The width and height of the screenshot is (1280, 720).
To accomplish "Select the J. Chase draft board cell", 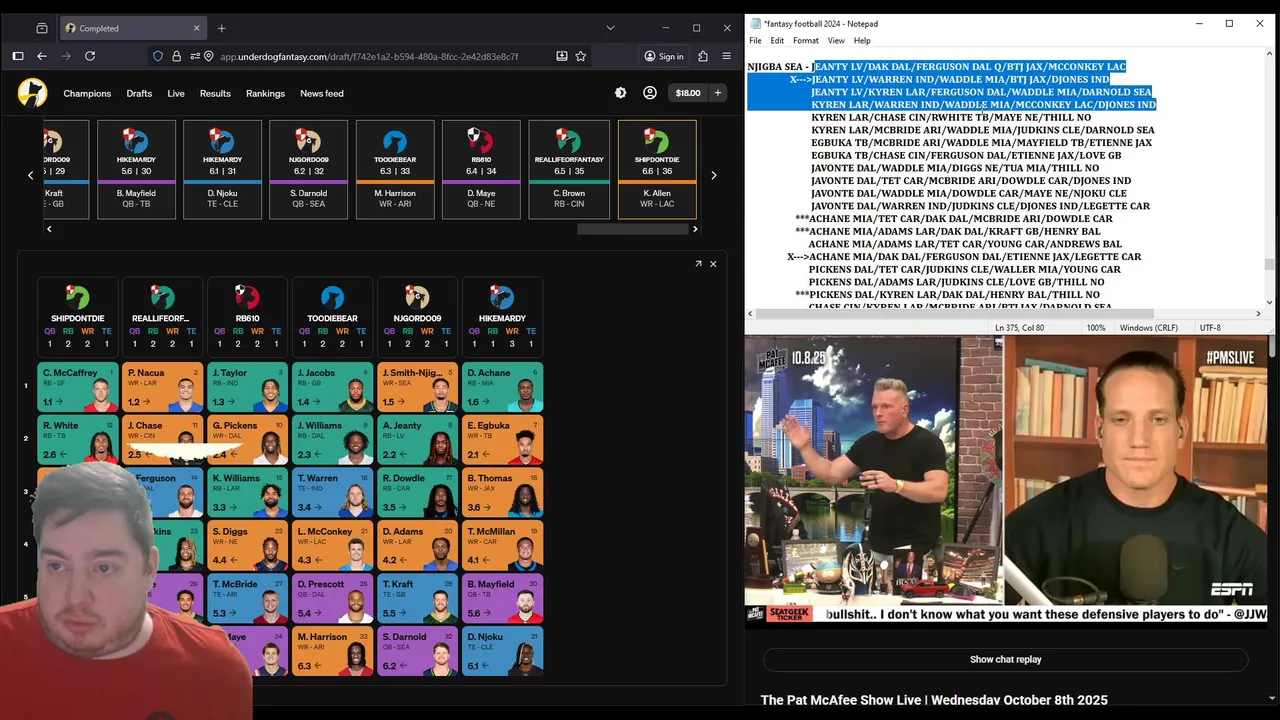I will pyautogui.click(x=162, y=440).
